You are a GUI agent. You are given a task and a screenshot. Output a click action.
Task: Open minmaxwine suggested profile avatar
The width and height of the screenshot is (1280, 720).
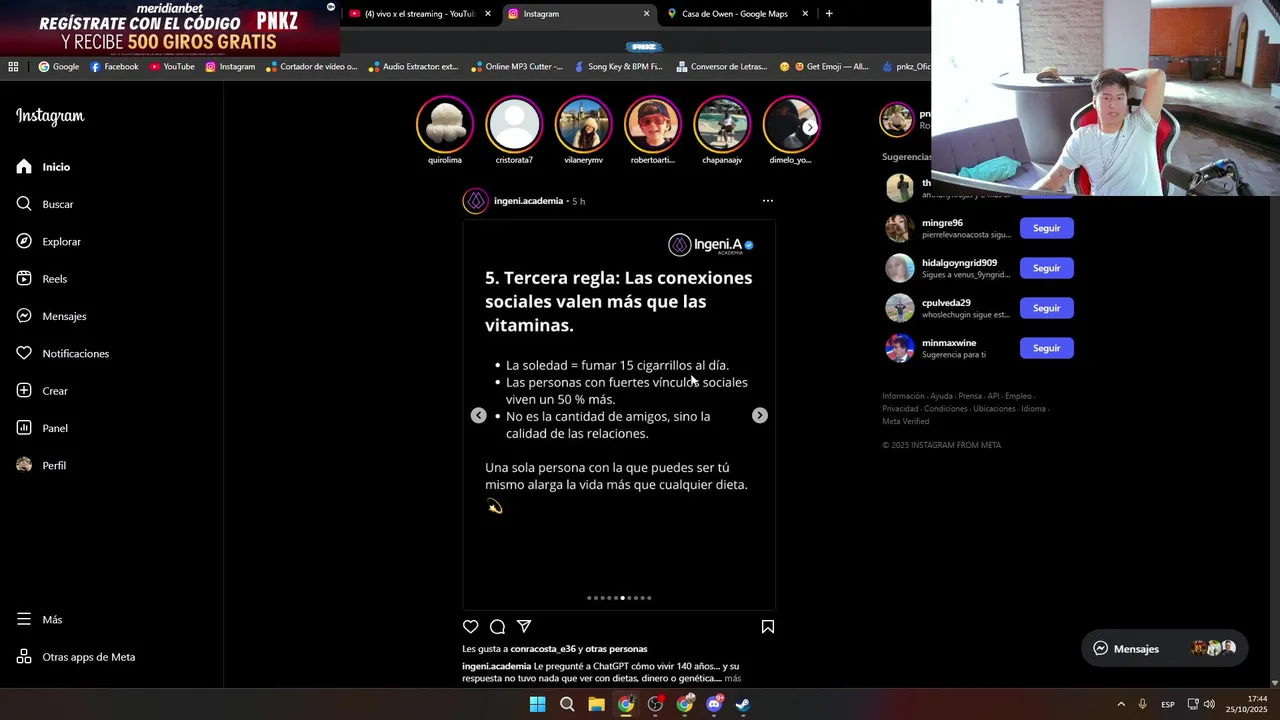point(899,348)
